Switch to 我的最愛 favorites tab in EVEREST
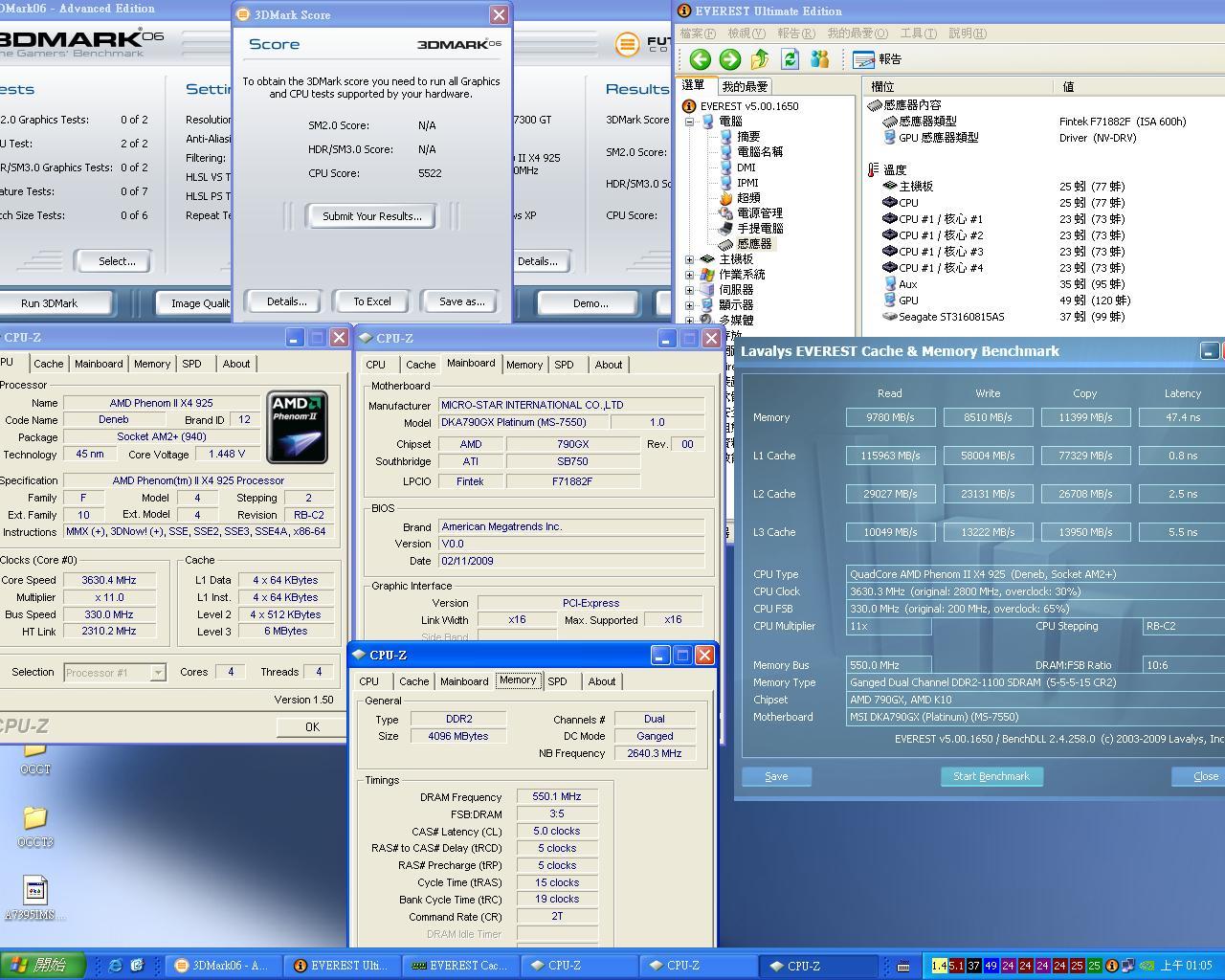 pyautogui.click(x=745, y=86)
